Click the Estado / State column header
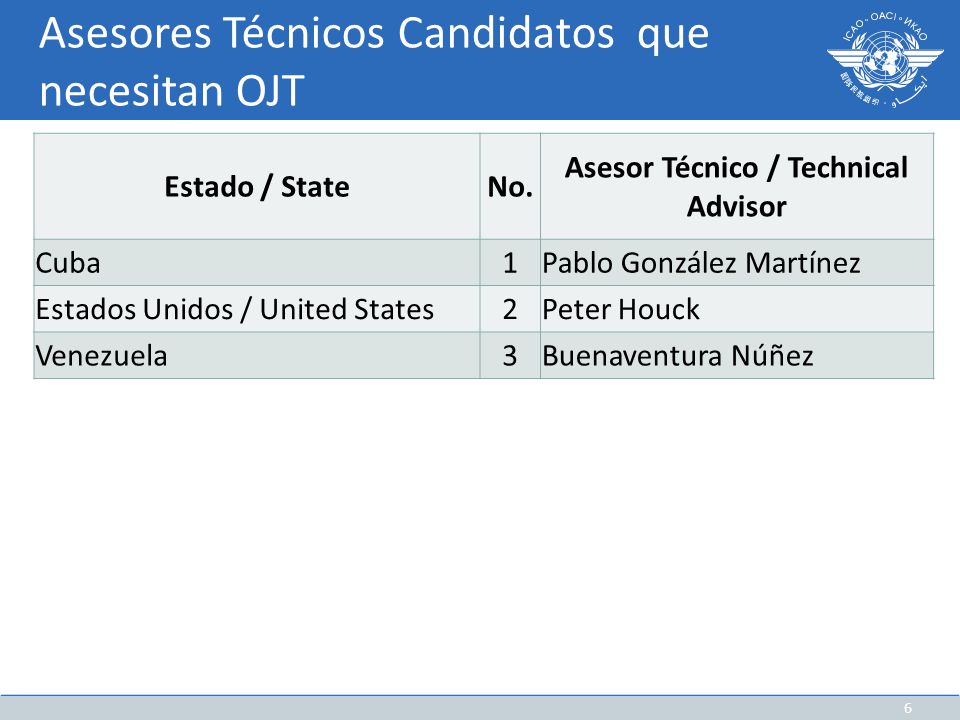The height and width of the screenshot is (720, 960). (257, 186)
